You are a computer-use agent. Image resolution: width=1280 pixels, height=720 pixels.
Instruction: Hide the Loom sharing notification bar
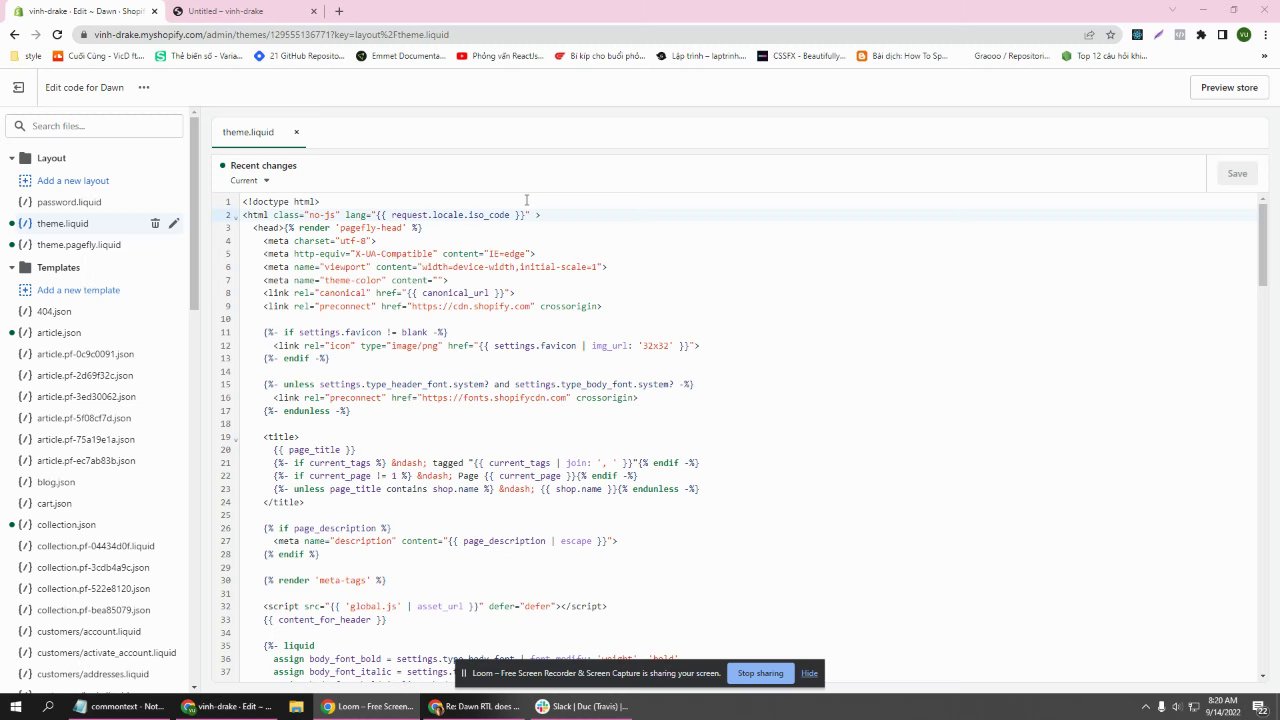click(x=809, y=673)
